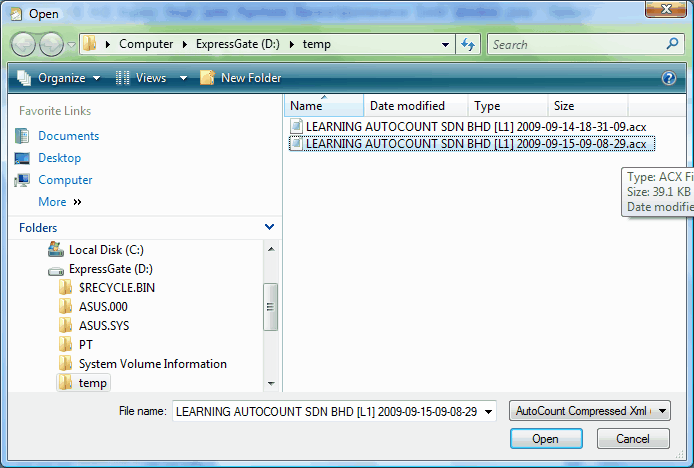Click the Desktop icon in Favorite Links
694x468 pixels.
(x=22, y=158)
